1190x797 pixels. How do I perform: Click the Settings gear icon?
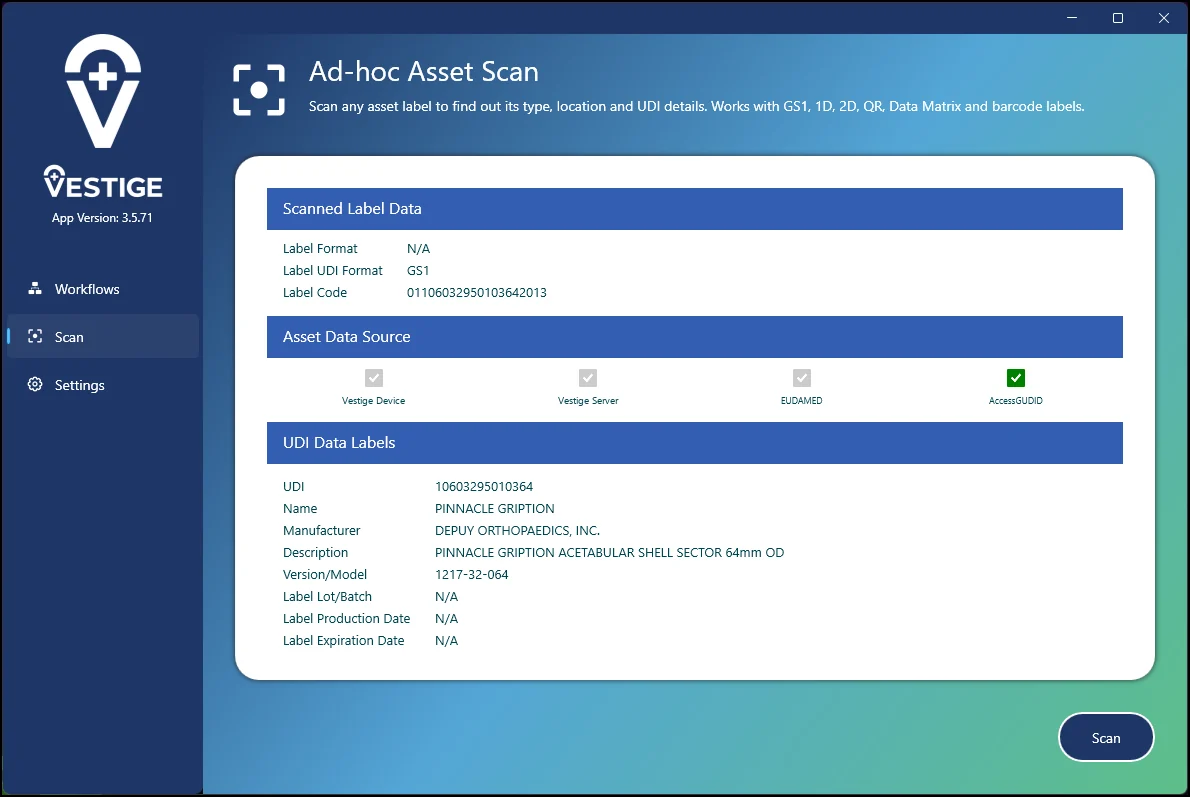pos(35,384)
